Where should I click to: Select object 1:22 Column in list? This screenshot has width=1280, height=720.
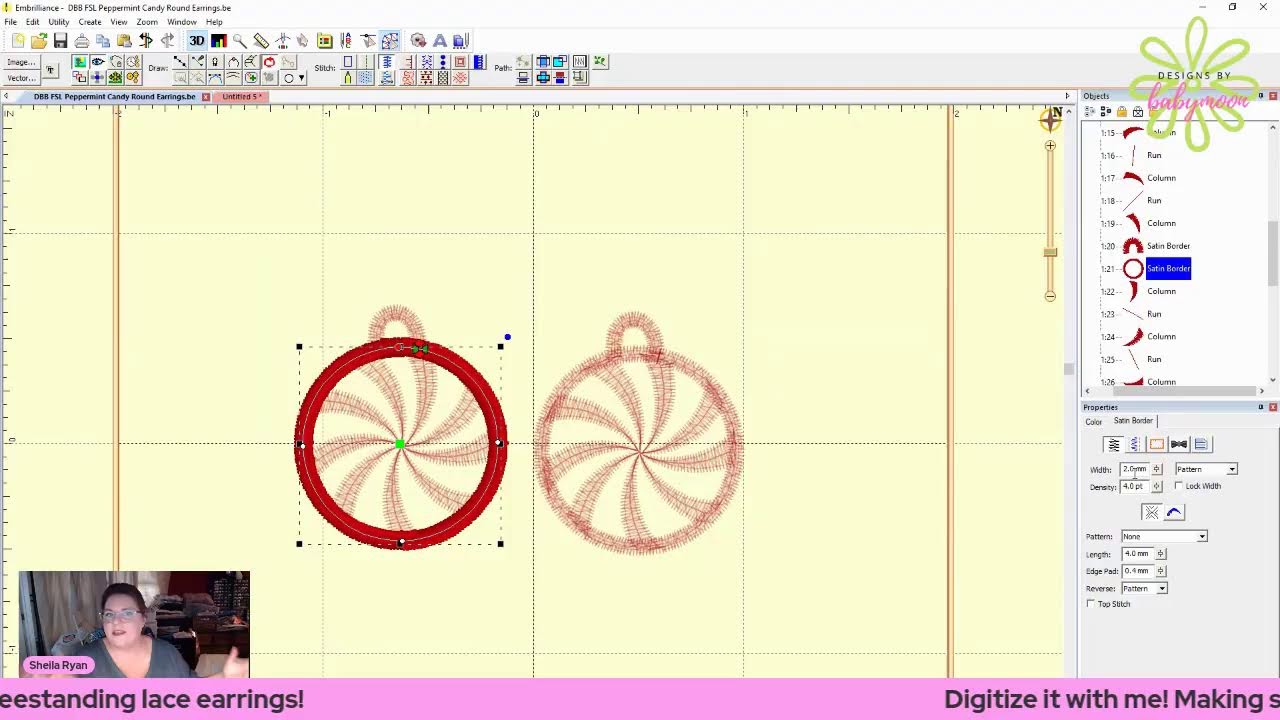1161,291
